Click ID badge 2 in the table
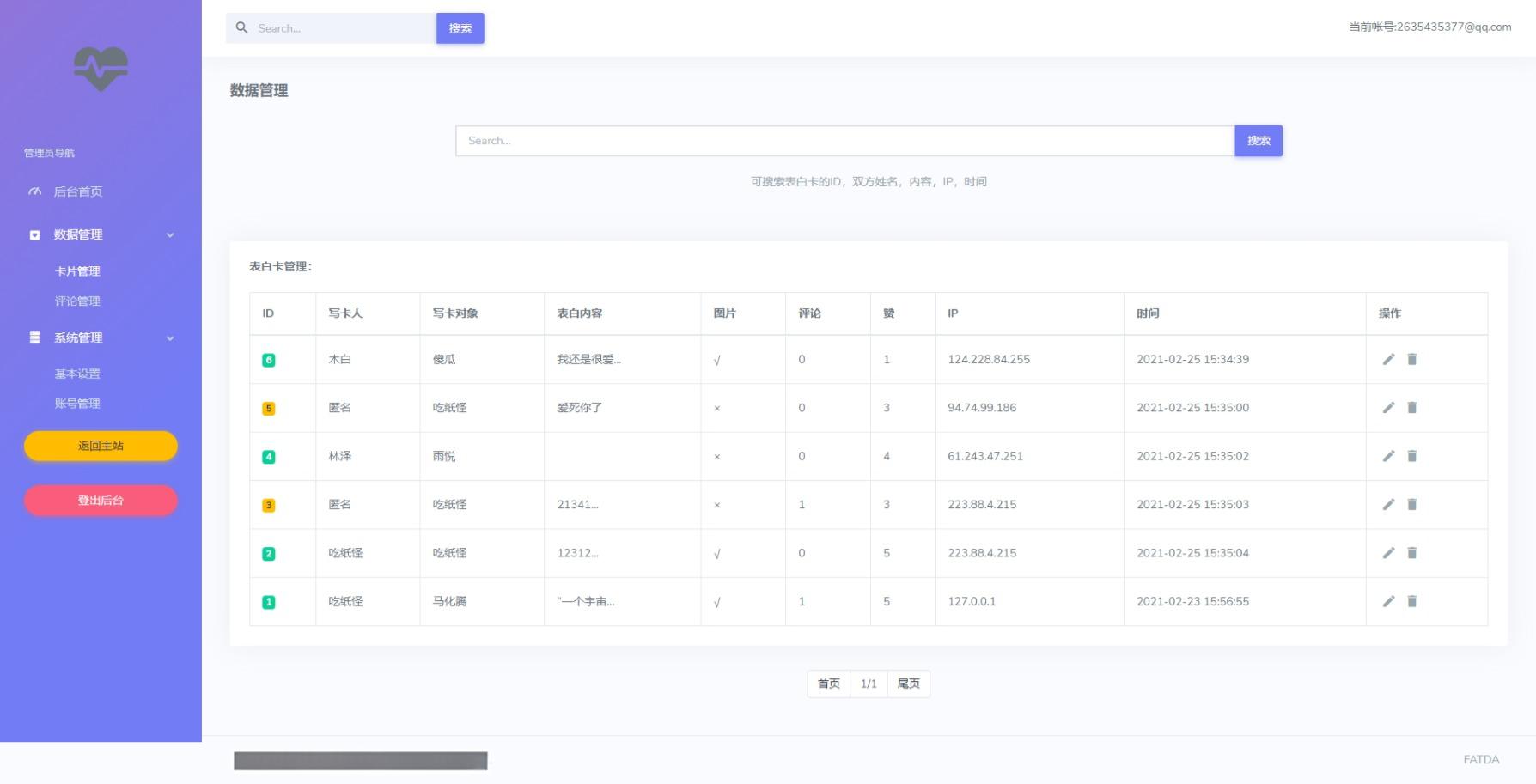This screenshot has height=784, width=1536. [269, 554]
